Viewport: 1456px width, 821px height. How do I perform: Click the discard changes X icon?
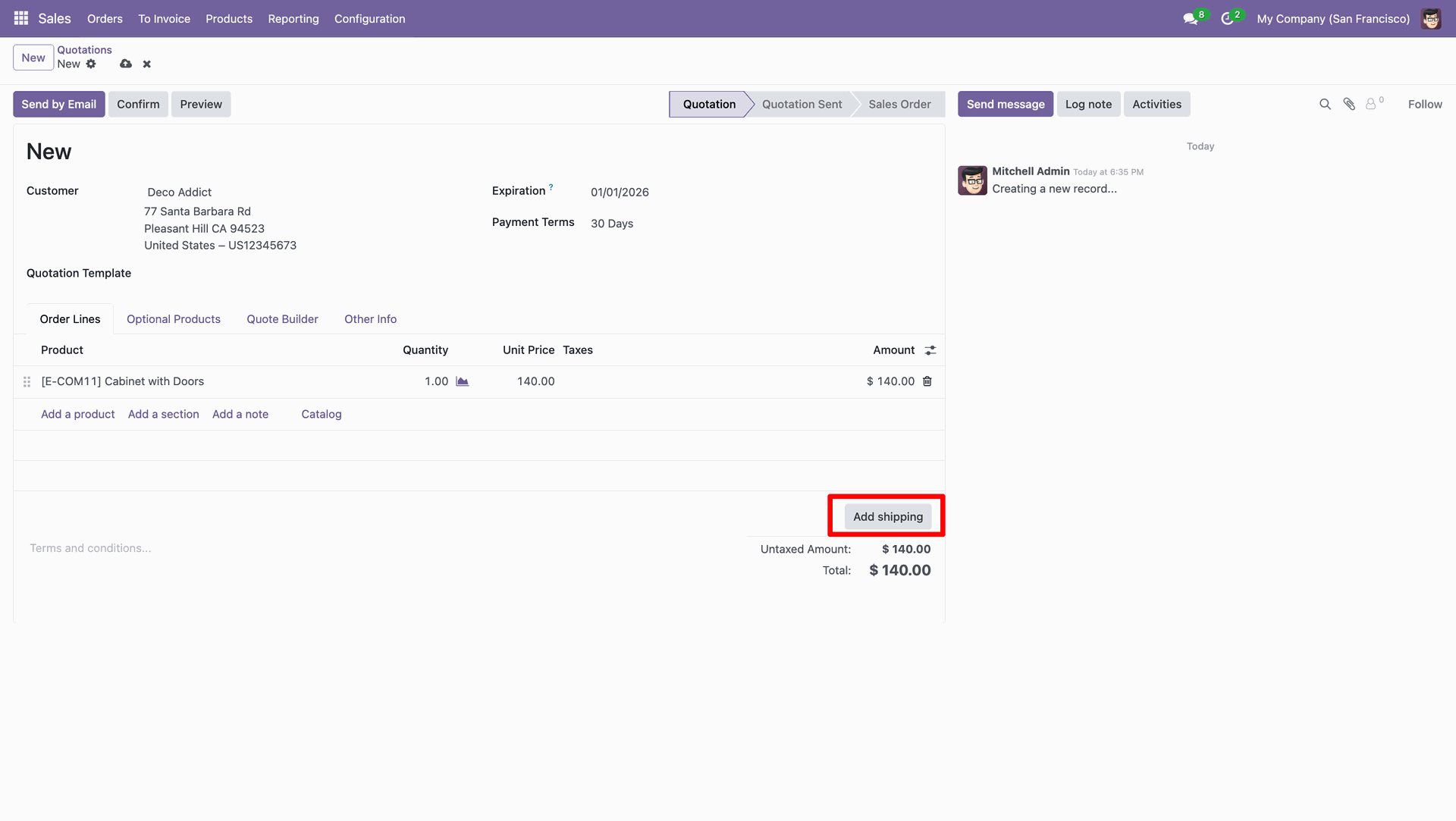[147, 64]
